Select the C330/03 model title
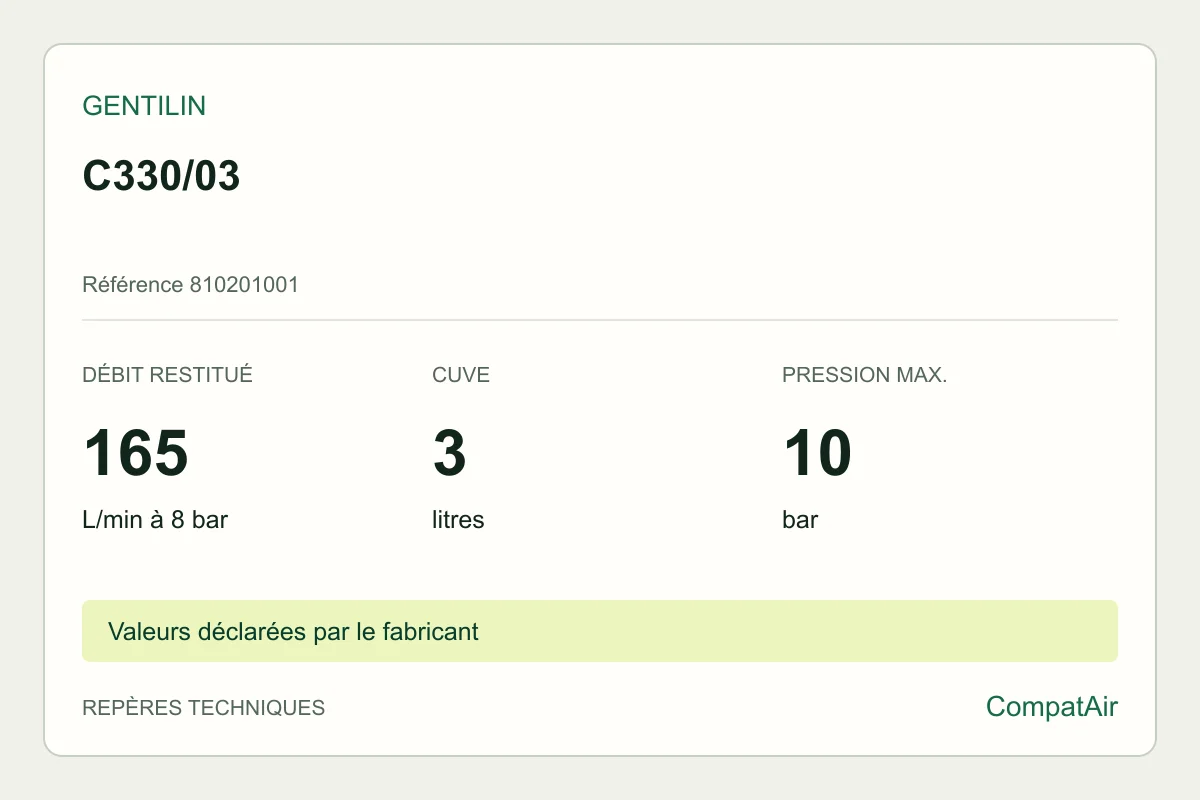 point(161,176)
